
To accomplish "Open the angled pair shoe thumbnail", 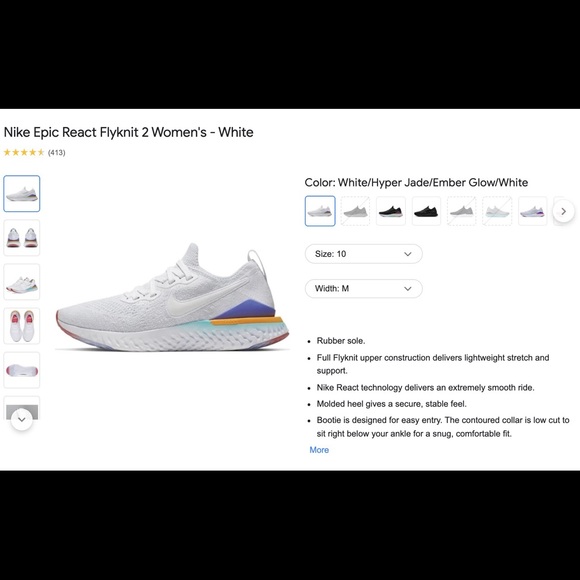I will pos(22,281).
